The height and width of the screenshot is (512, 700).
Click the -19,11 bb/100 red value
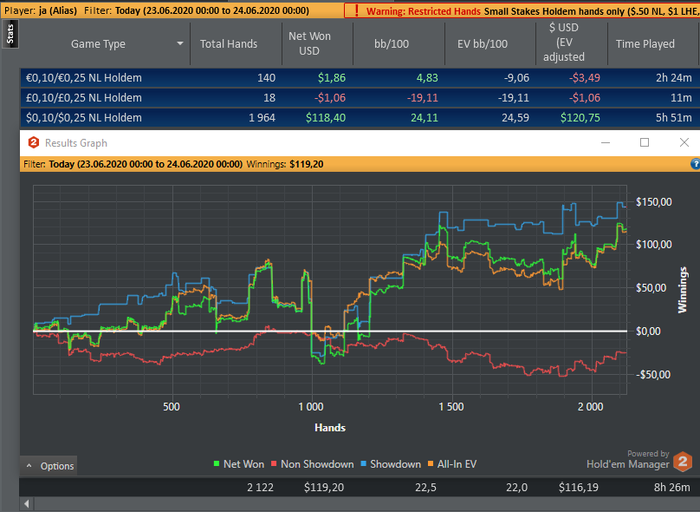(x=422, y=98)
